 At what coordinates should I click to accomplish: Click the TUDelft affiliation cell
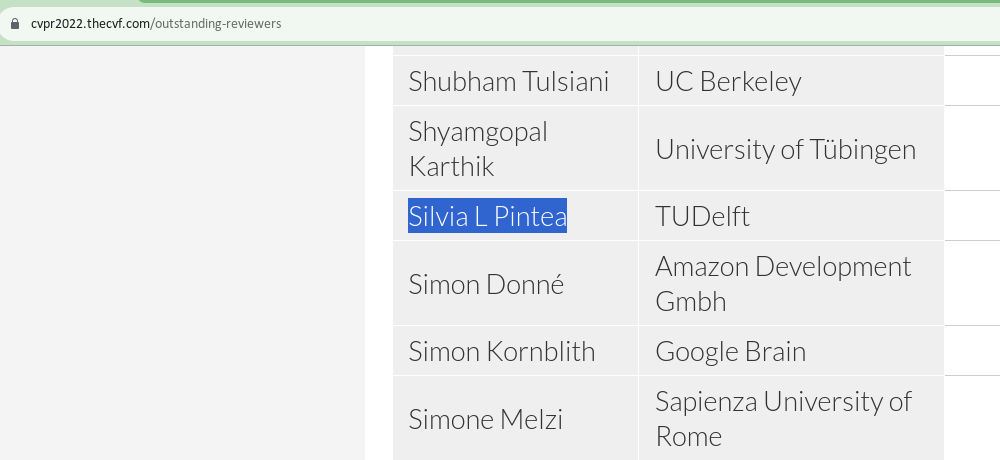tap(791, 216)
